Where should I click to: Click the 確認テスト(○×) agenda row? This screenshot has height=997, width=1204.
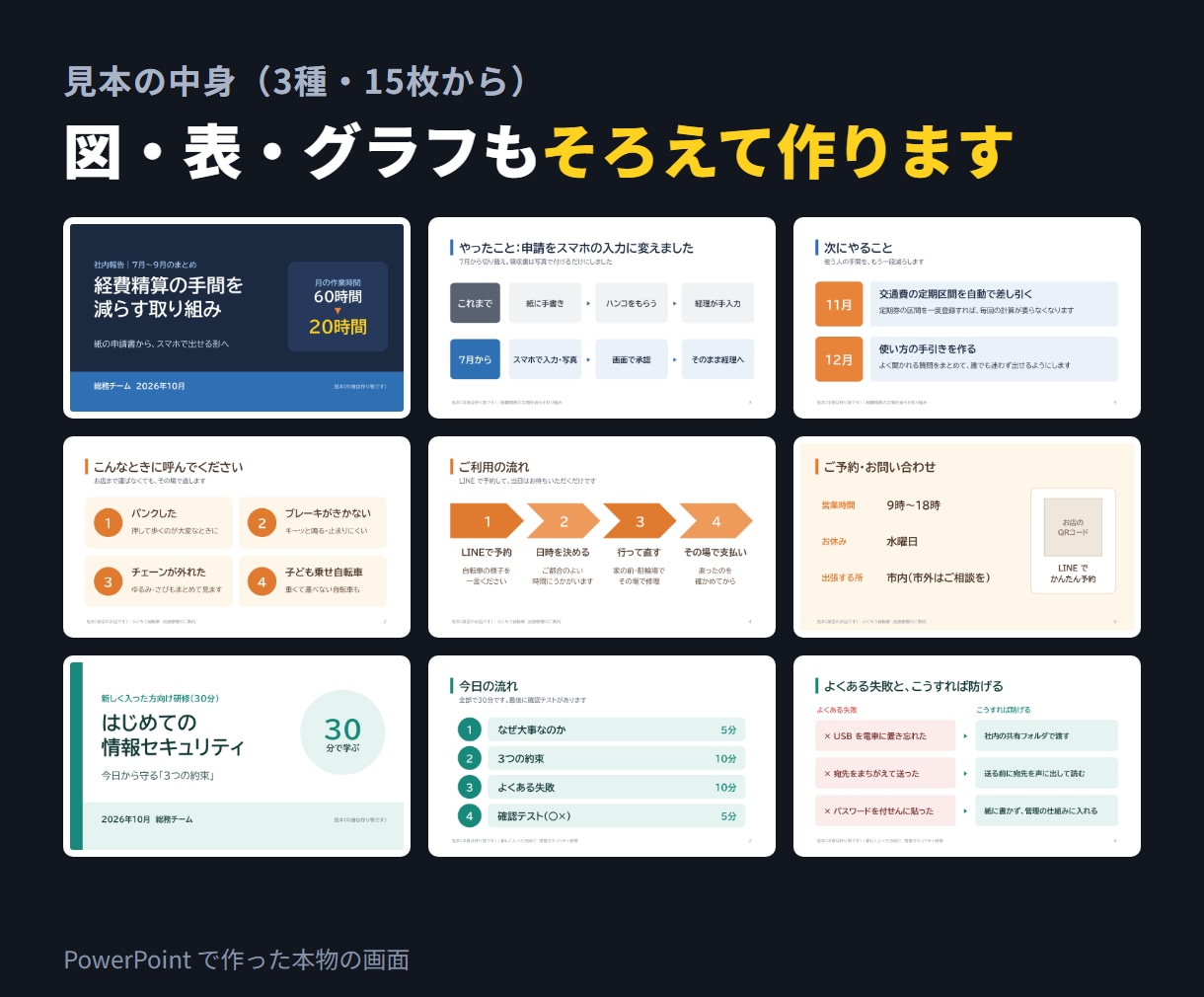617,815
